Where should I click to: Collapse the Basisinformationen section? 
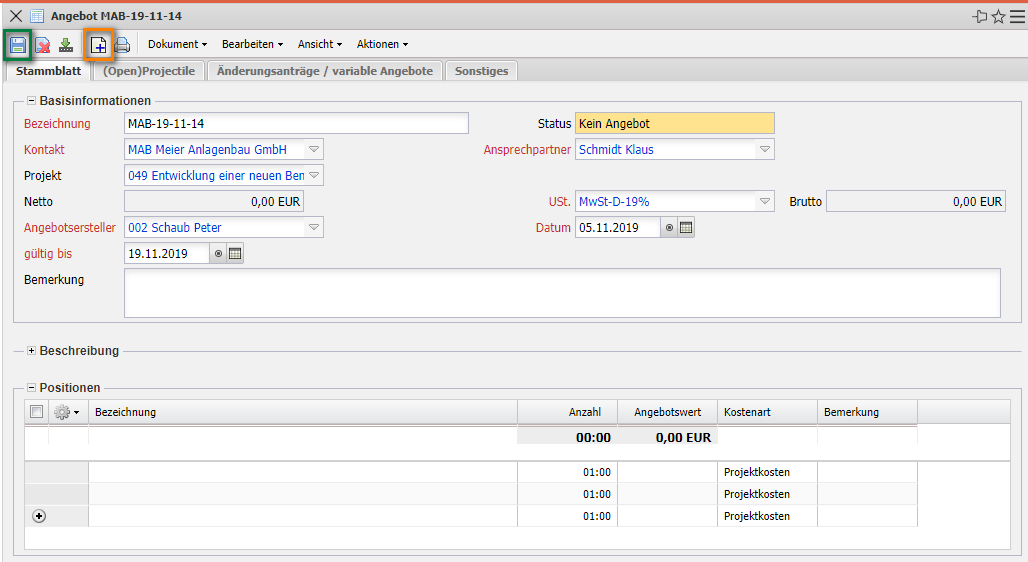coord(31,100)
